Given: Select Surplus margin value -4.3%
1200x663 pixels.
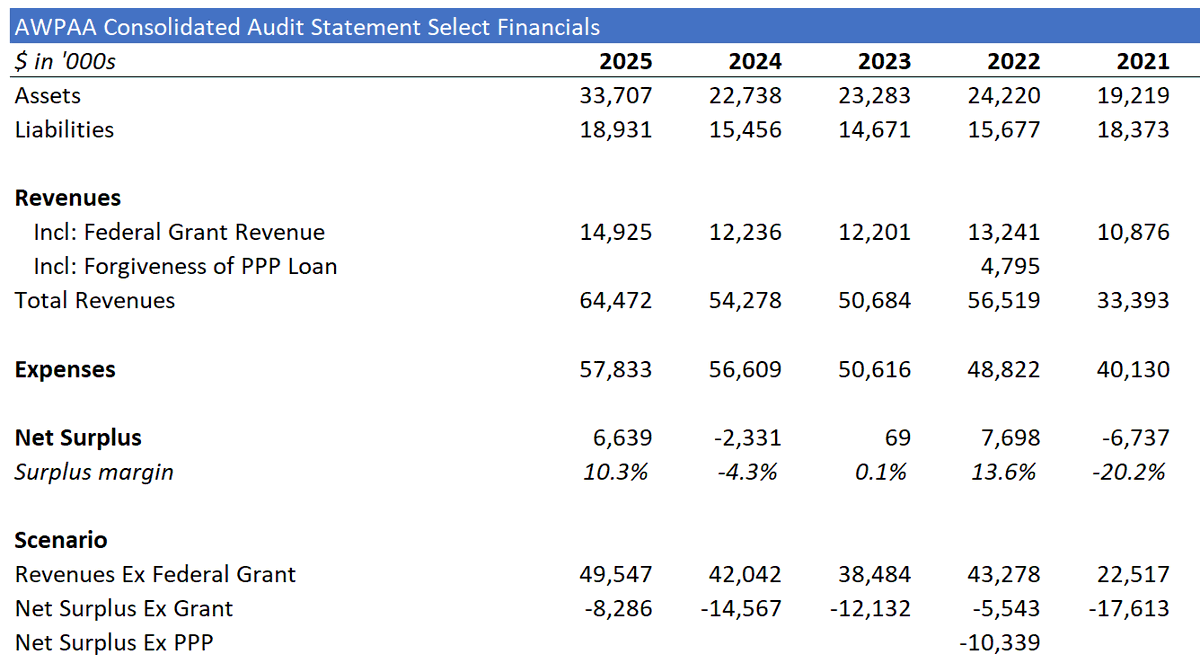Looking at the screenshot, I should coord(748,472).
